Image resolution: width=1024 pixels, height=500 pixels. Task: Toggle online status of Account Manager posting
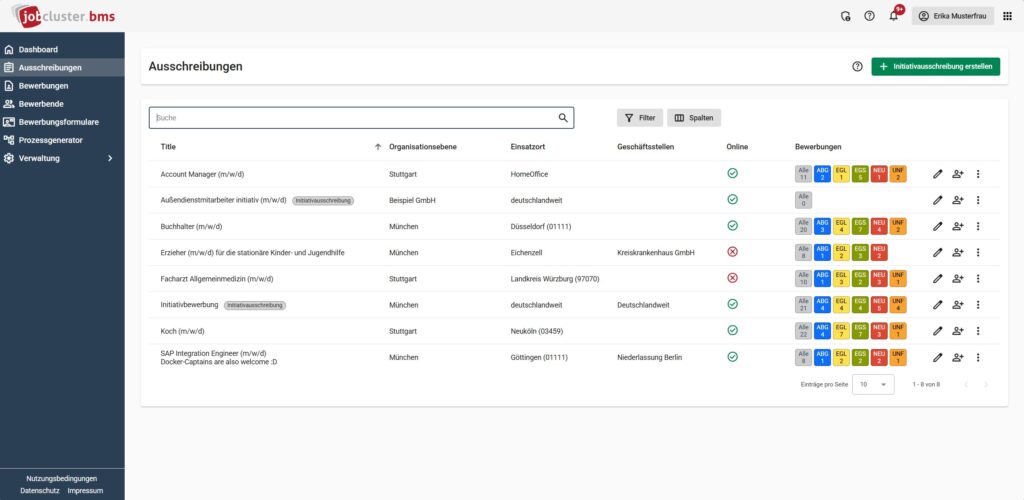tap(732, 174)
